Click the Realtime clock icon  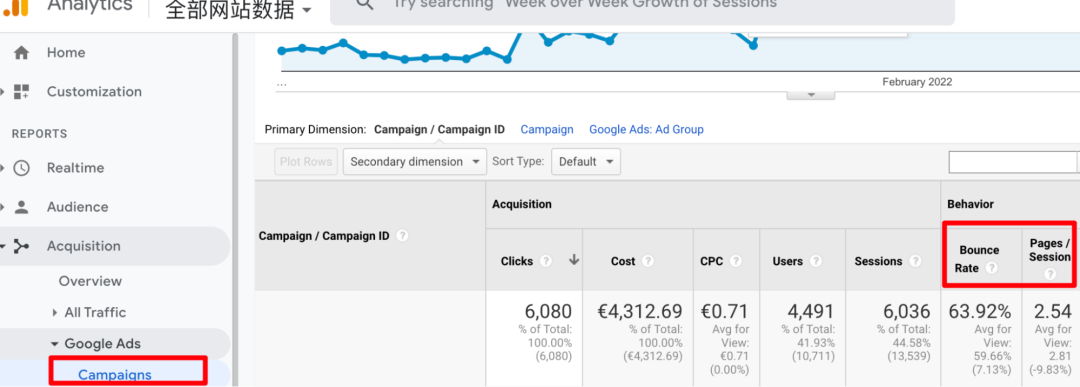[21, 168]
